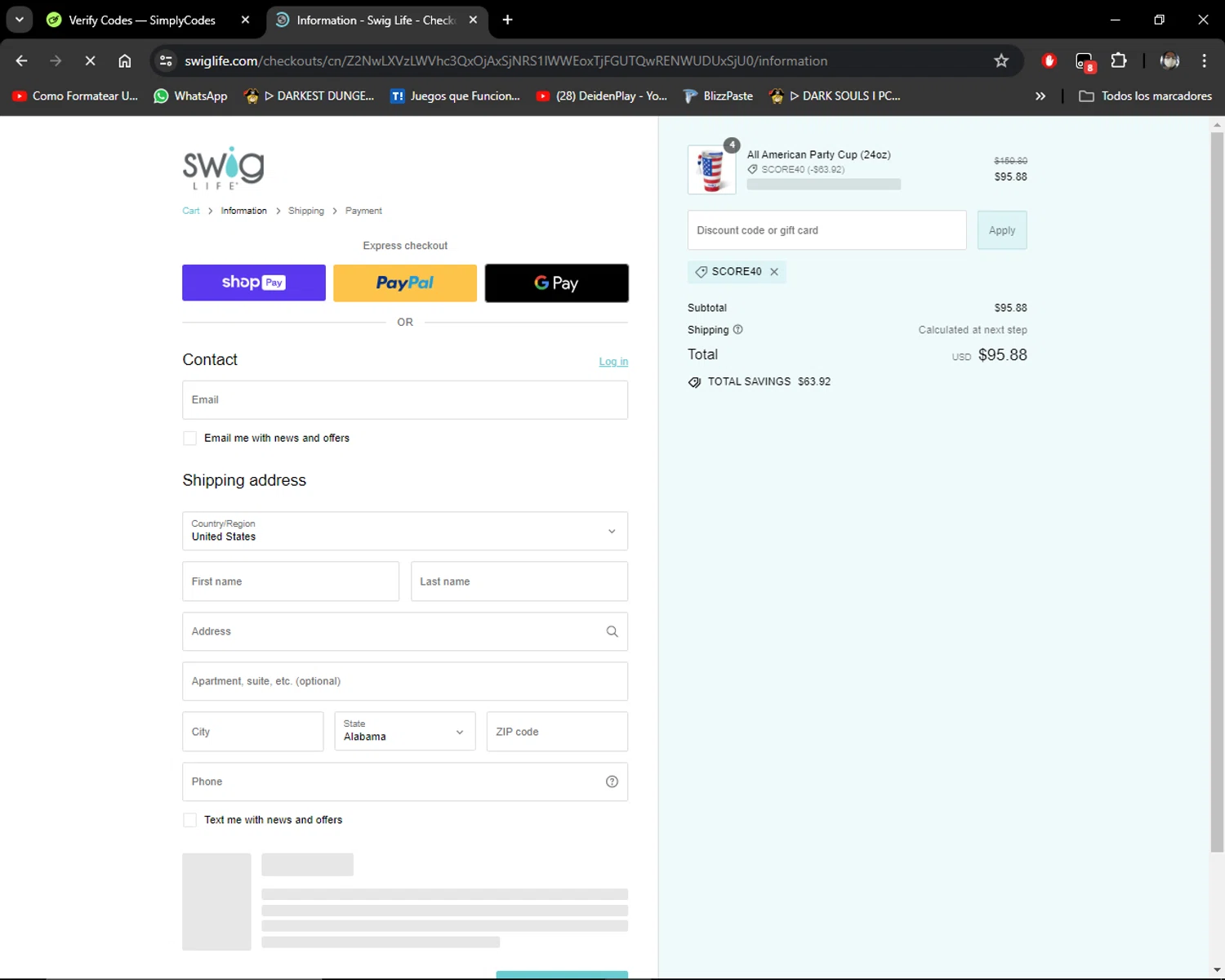Select the Information - Swig Life tab
This screenshot has height=980, width=1225.
(376, 20)
